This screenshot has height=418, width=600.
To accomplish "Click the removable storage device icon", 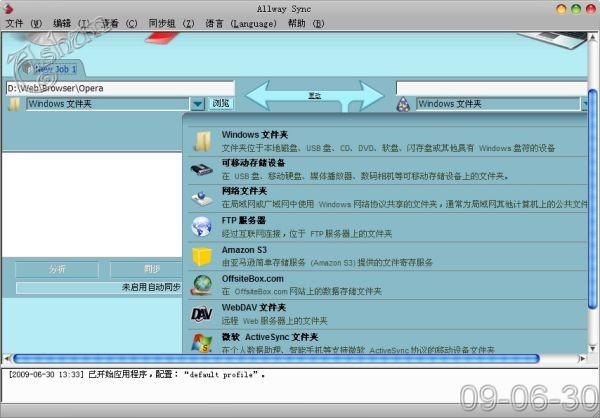I will pos(201,170).
